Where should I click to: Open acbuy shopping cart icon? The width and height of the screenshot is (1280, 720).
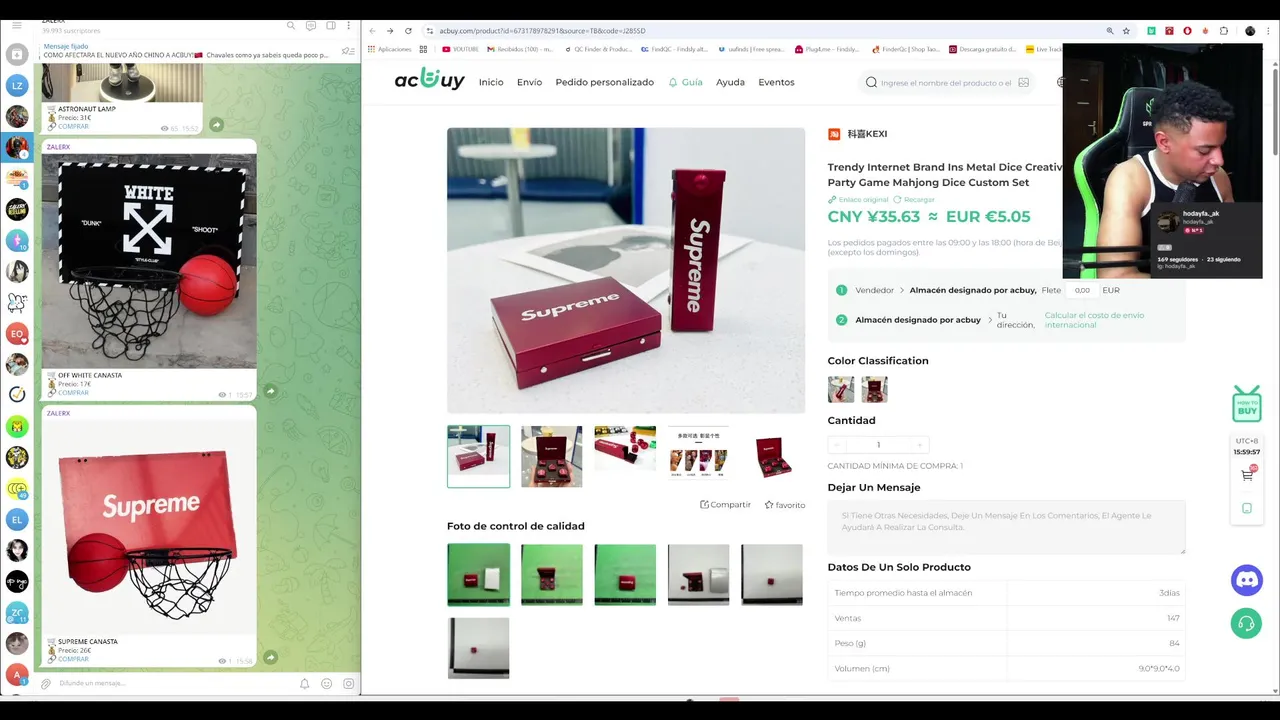[x=1247, y=476]
